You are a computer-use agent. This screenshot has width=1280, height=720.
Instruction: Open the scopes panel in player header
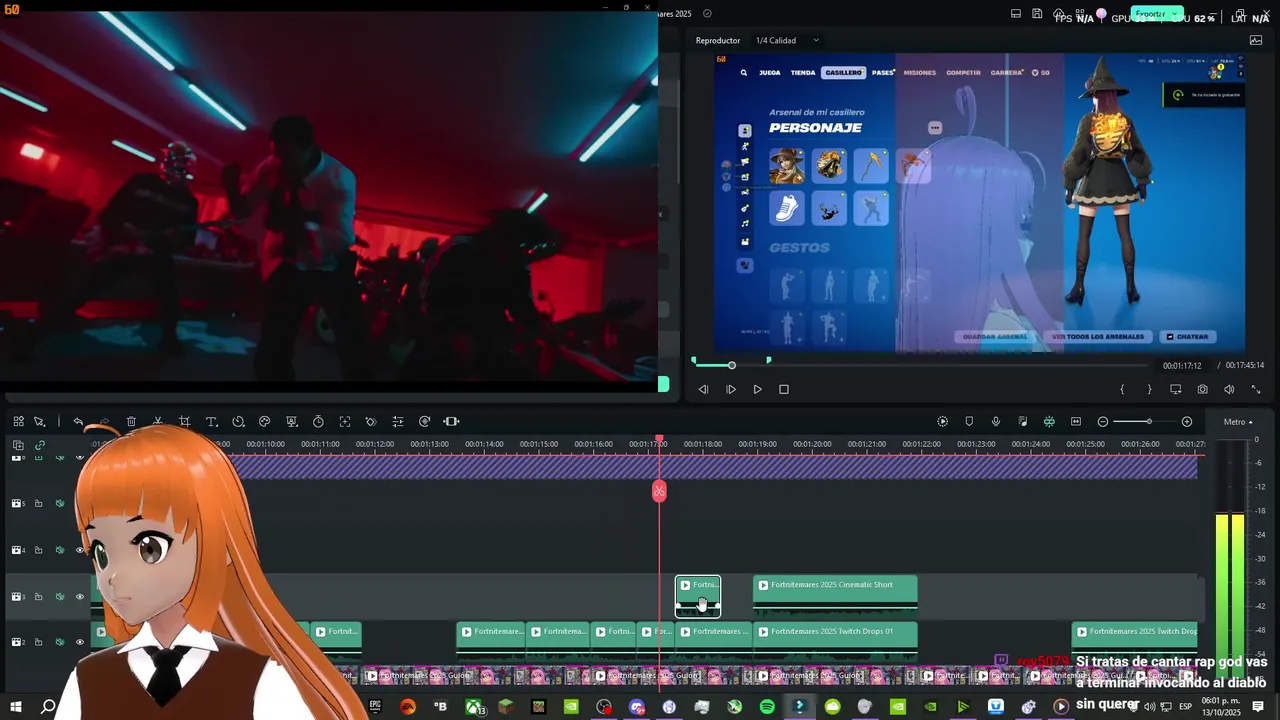(x=1256, y=41)
